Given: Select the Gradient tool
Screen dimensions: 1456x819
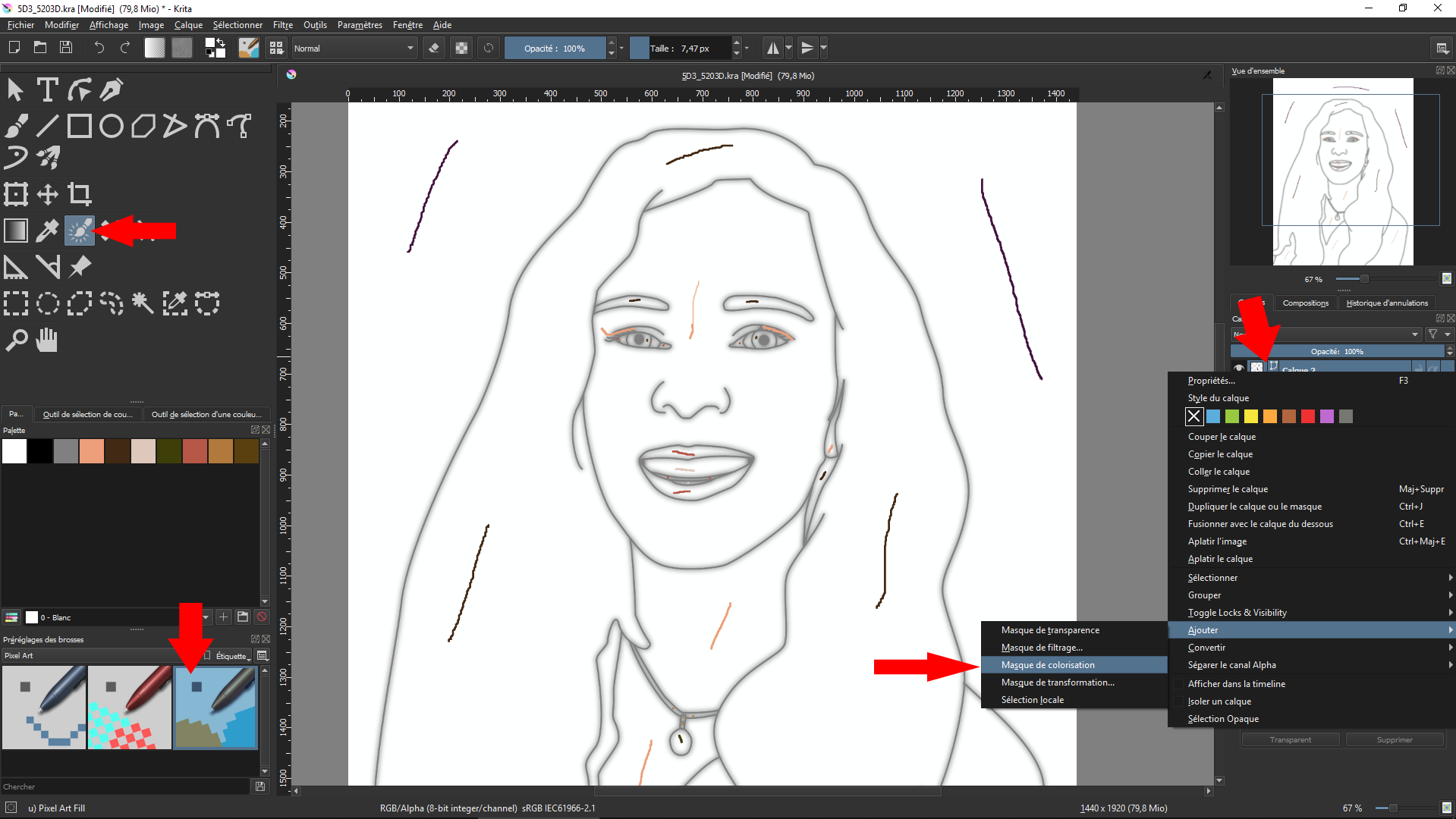Looking at the screenshot, I should 16,231.
